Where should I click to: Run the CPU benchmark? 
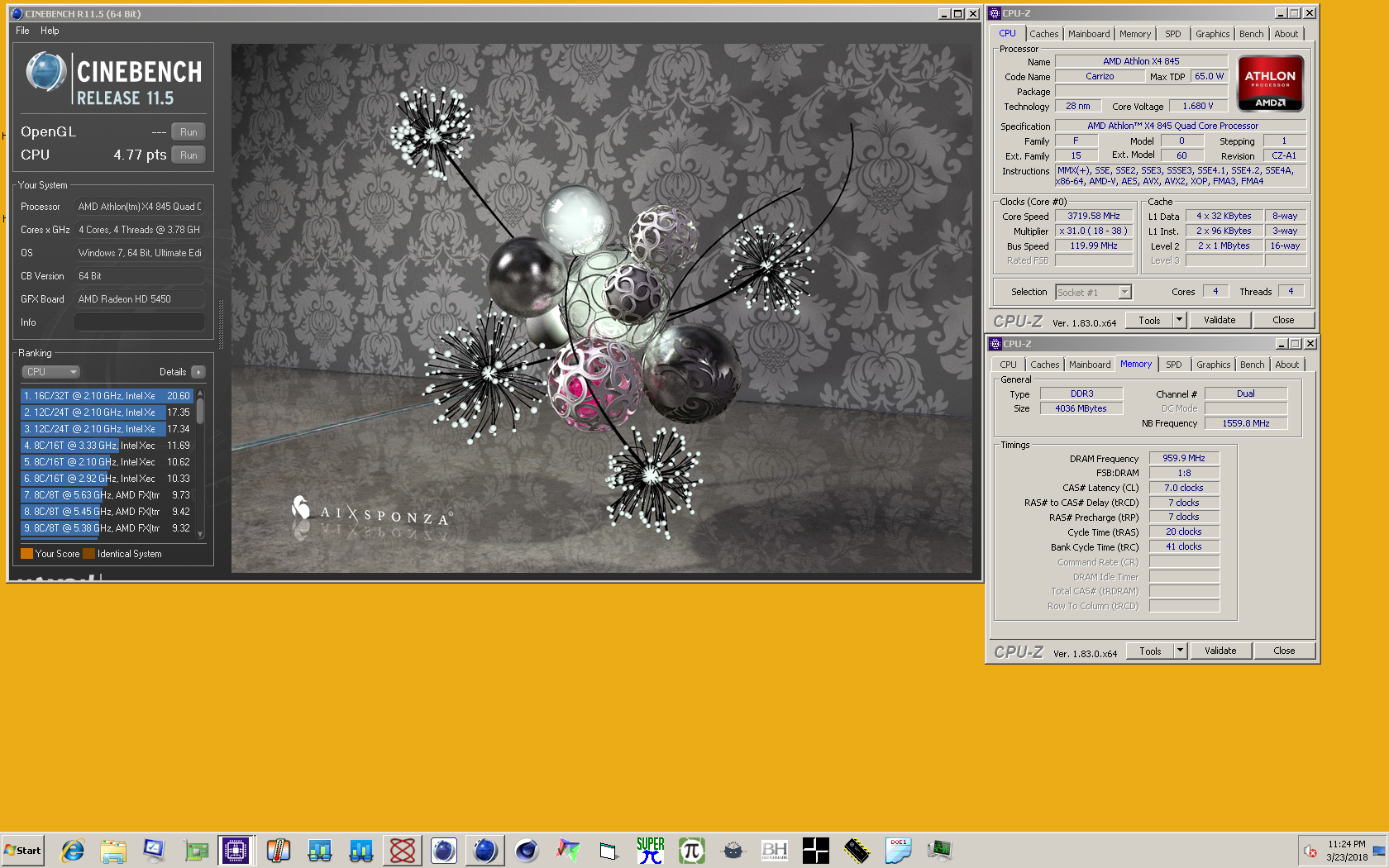[x=189, y=155]
